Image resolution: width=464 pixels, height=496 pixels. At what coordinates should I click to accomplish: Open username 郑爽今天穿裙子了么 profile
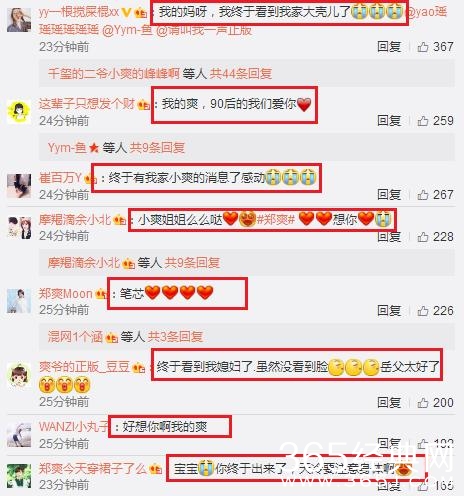[x=93, y=469]
